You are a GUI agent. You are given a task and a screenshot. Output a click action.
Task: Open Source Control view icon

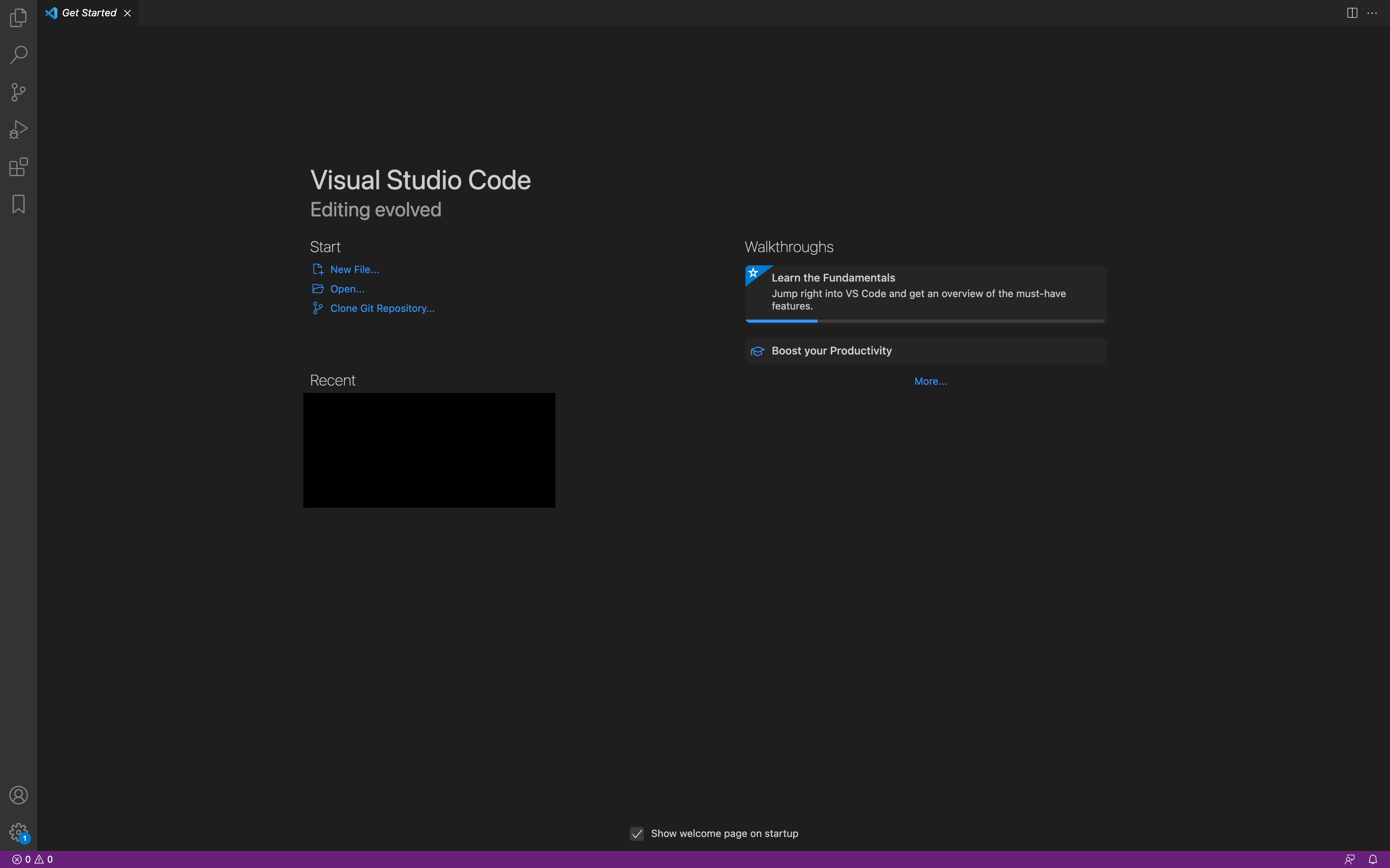click(x=18, y=92)
